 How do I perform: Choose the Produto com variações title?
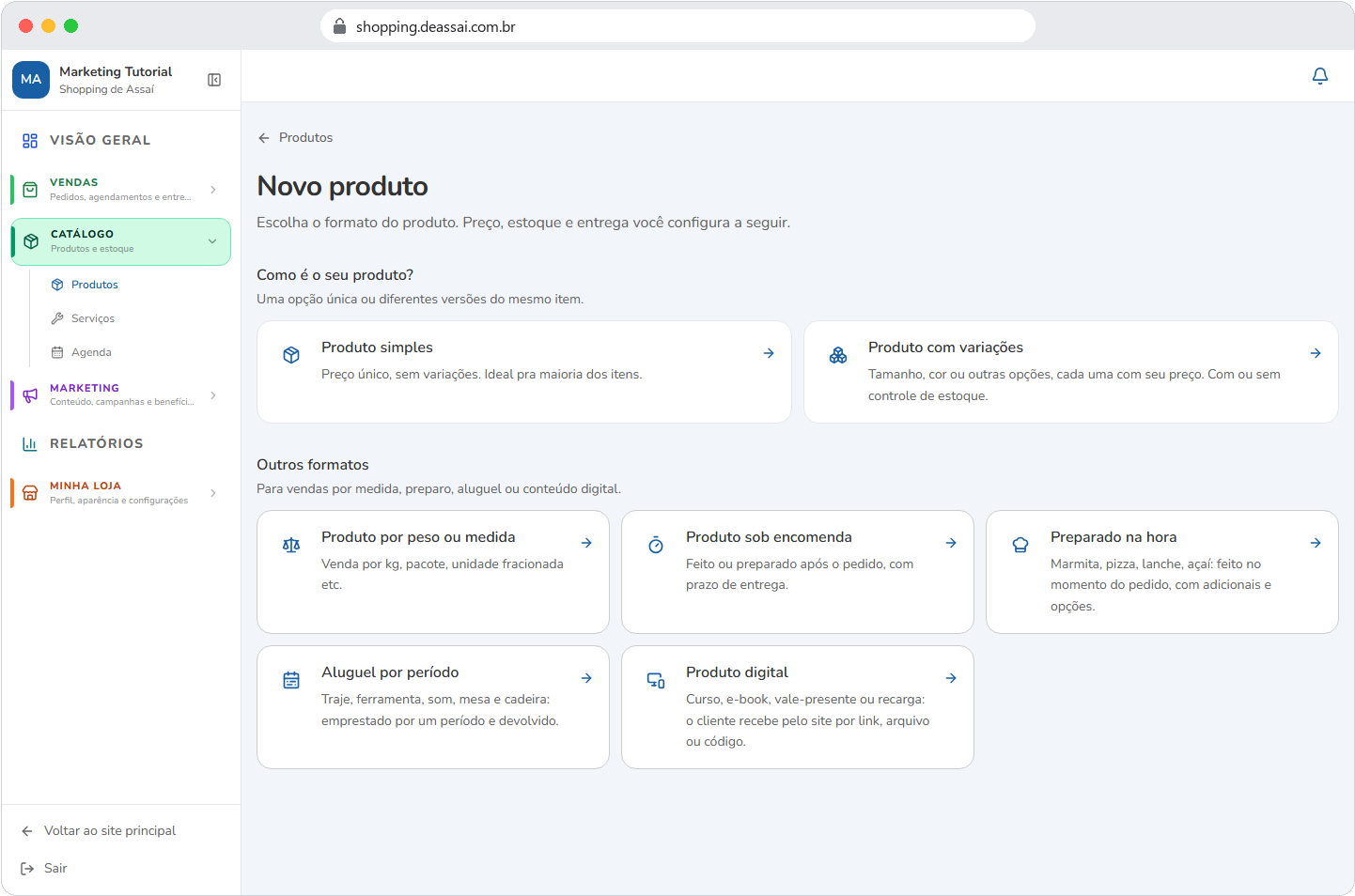click(945, 348)
